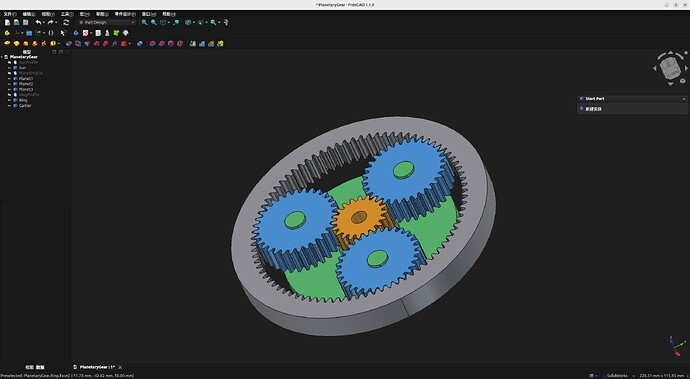Viewport: 690px width, 379px height.
Task: Select the PlanetaryGear : 1* document tab
Action: coord(97,367)
